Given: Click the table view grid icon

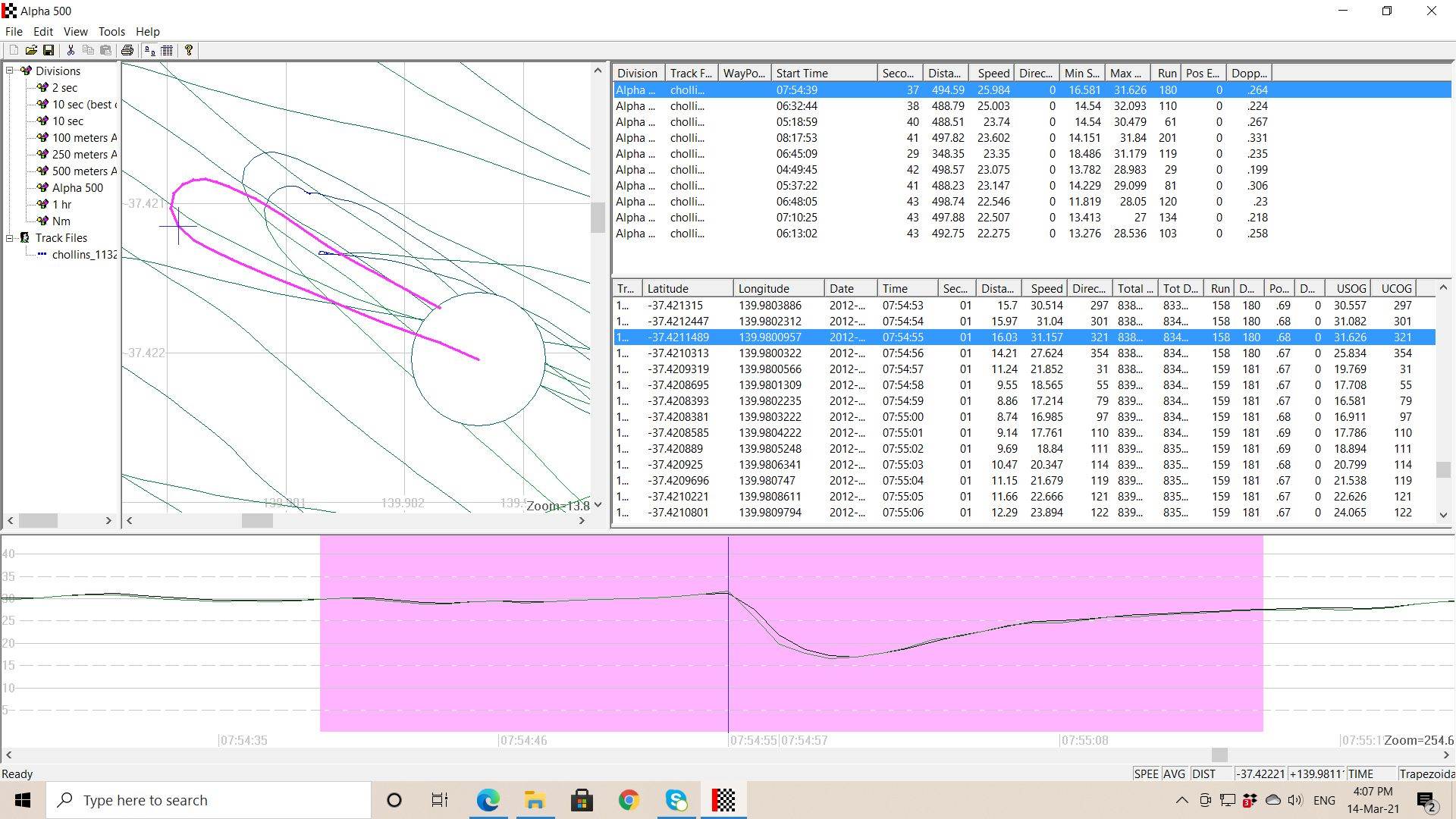Looking at the screenshot, I should [168, 50].
